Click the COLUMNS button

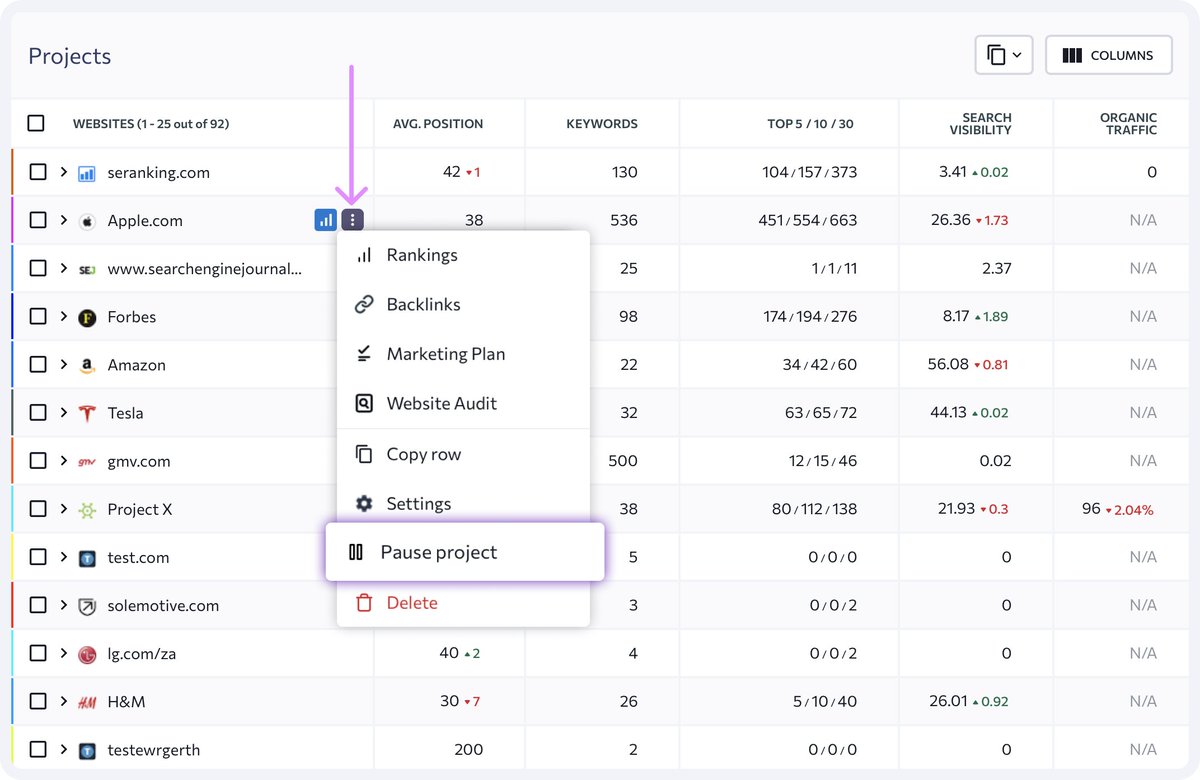coord(1108,55)
